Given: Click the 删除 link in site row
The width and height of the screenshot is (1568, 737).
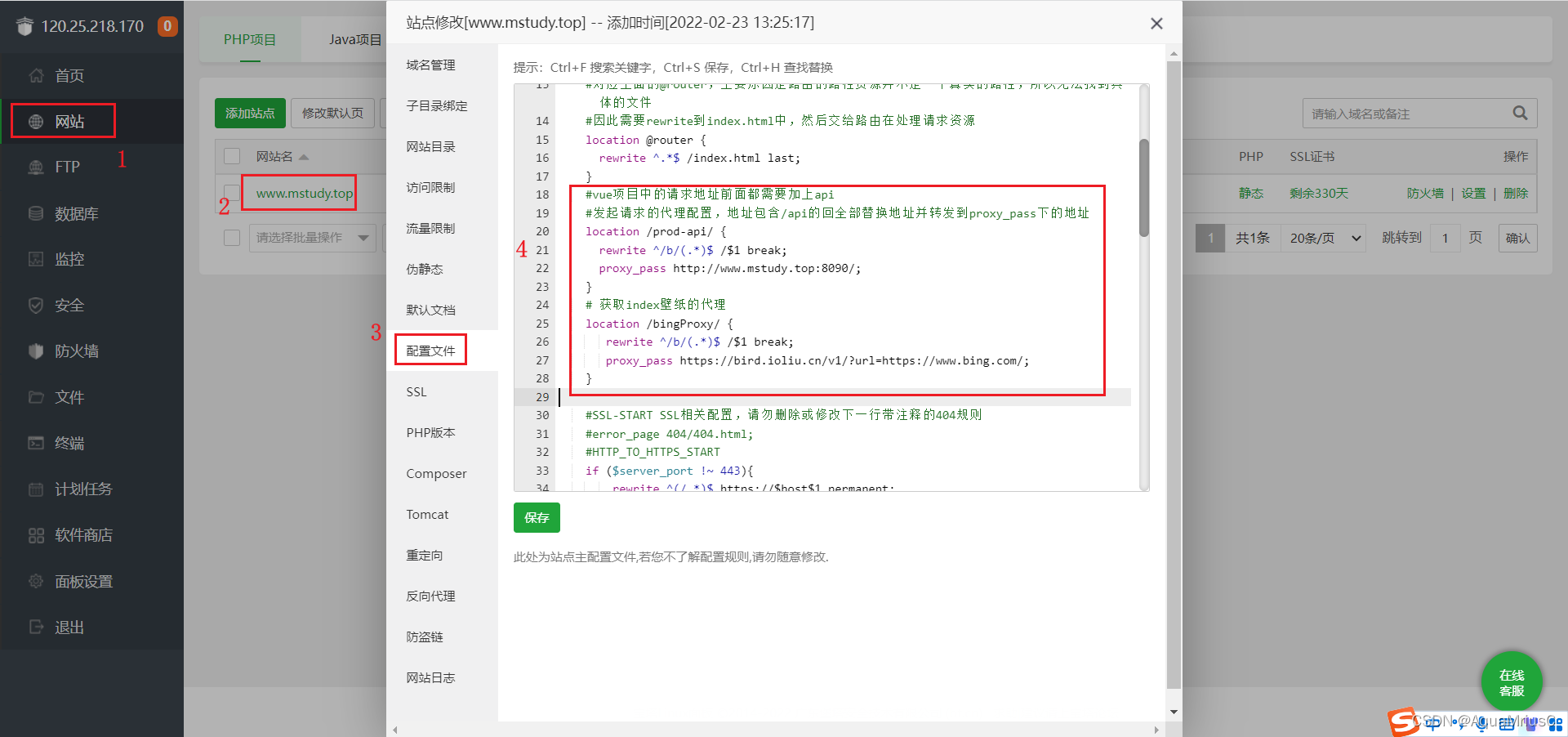Looking at the screenshot, I should [x=1516, y=193].
